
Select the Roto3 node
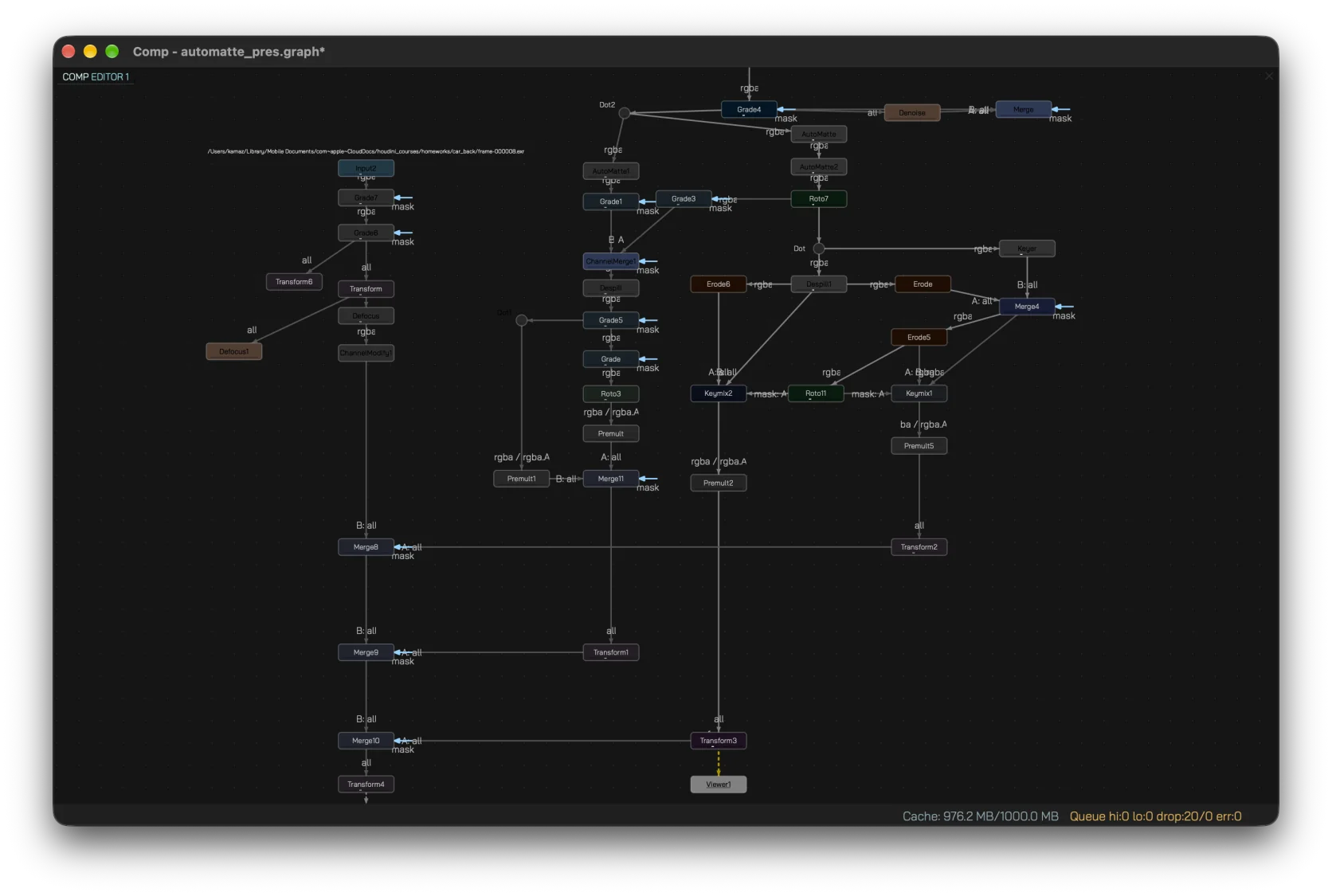[x=611, y=393]
